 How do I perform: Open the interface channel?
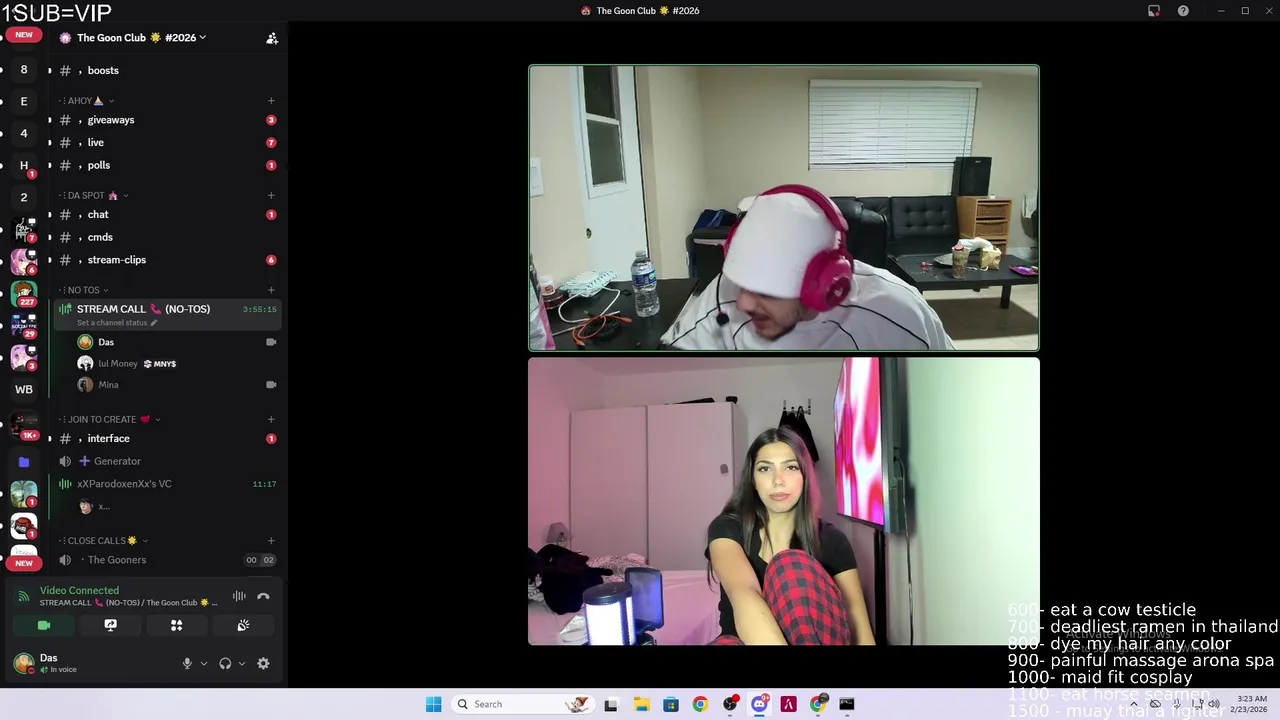click(x=167, y=439)
